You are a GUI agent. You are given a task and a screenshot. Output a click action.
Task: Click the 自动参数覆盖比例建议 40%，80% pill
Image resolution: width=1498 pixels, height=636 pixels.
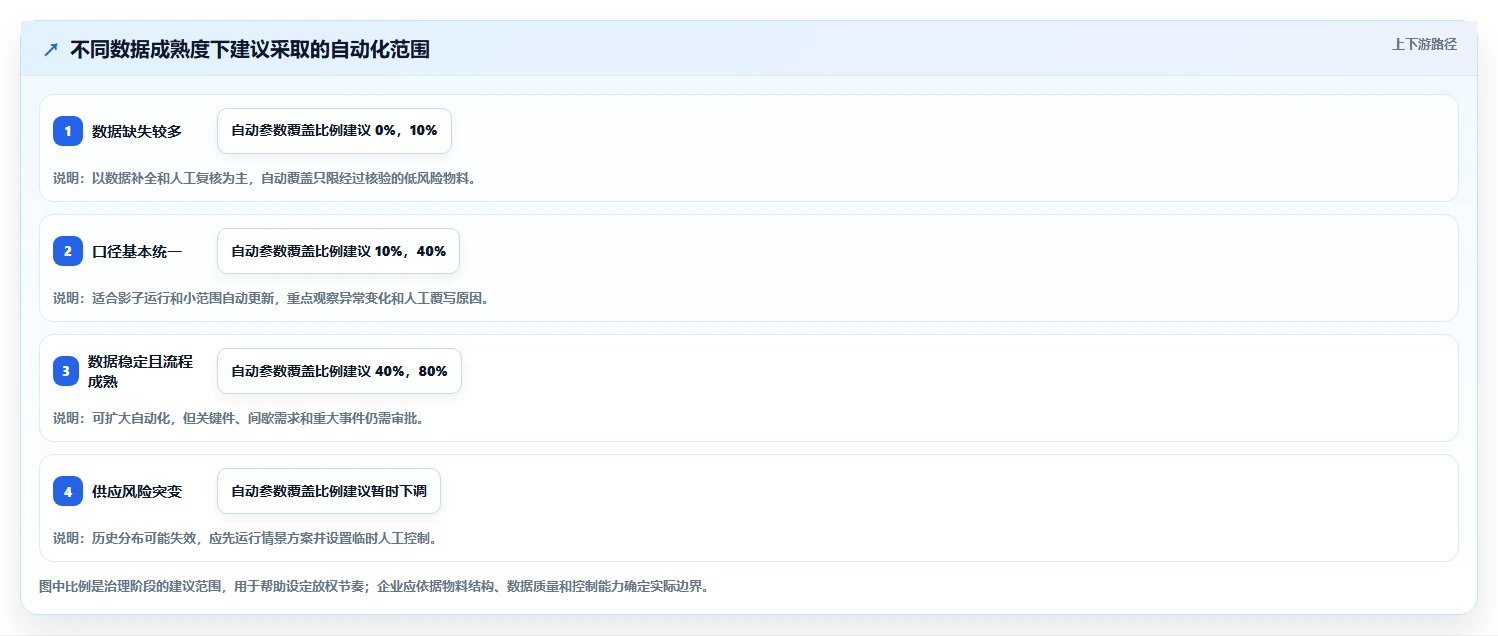[339, 371]
